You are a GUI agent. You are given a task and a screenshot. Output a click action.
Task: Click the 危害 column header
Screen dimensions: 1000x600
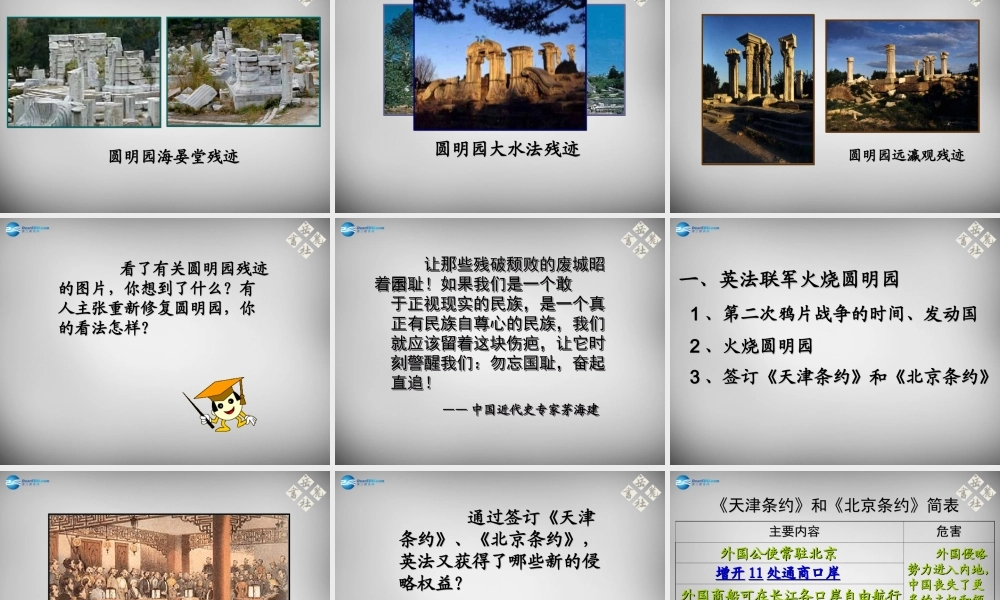click(949, 531)
